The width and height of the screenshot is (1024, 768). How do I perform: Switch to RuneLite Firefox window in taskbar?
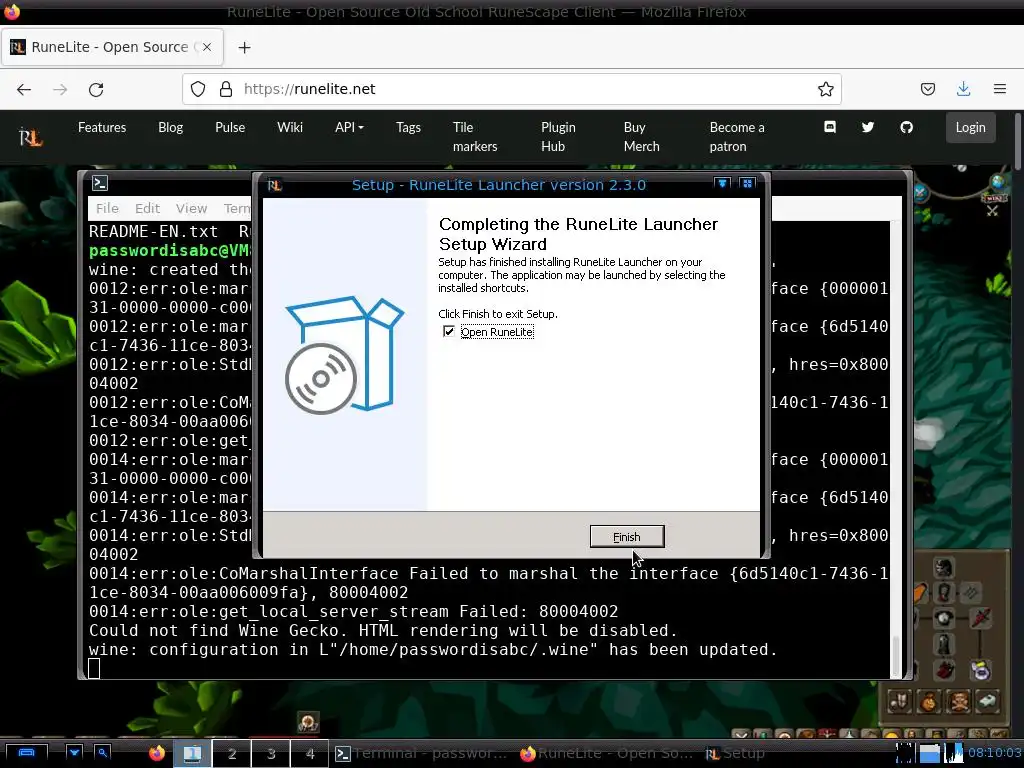click(607, 753)
